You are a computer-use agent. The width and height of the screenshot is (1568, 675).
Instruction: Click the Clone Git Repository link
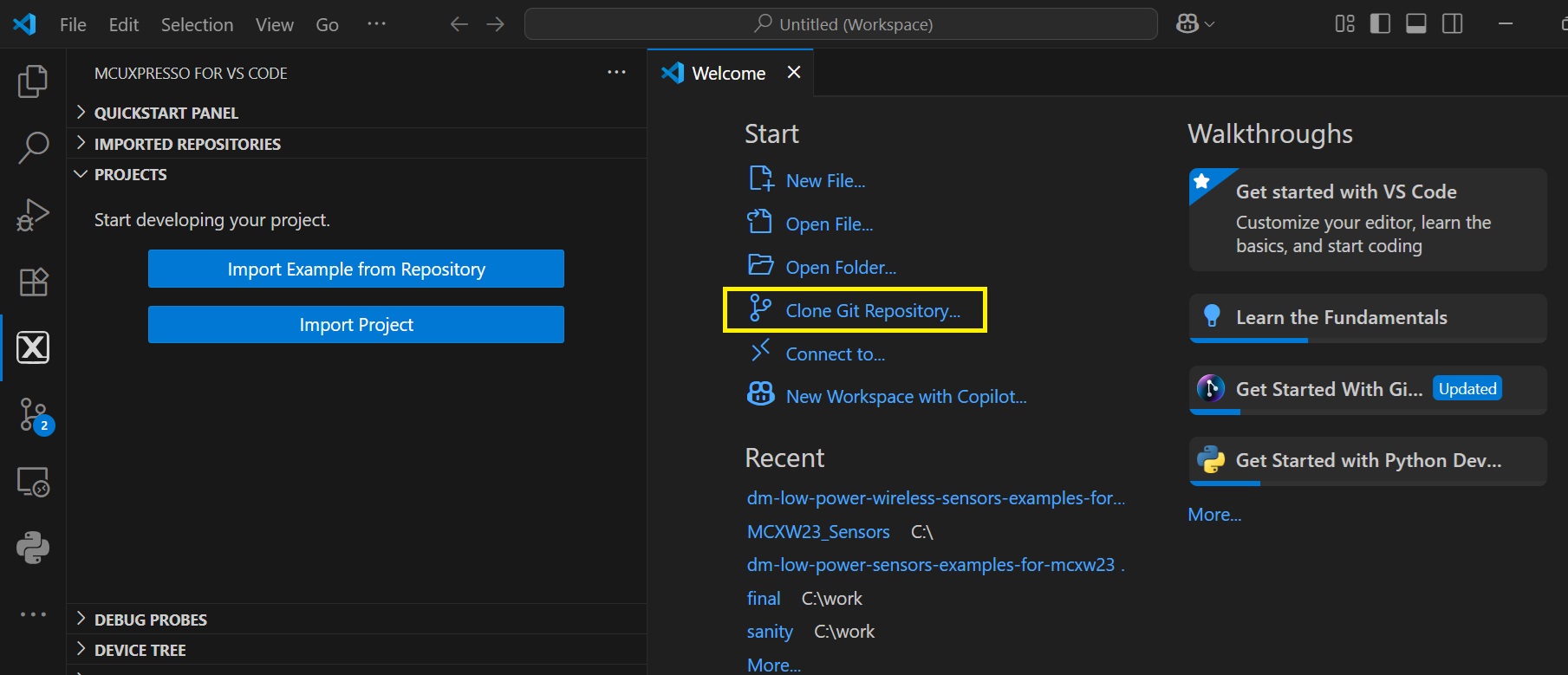tap(872, 311)
